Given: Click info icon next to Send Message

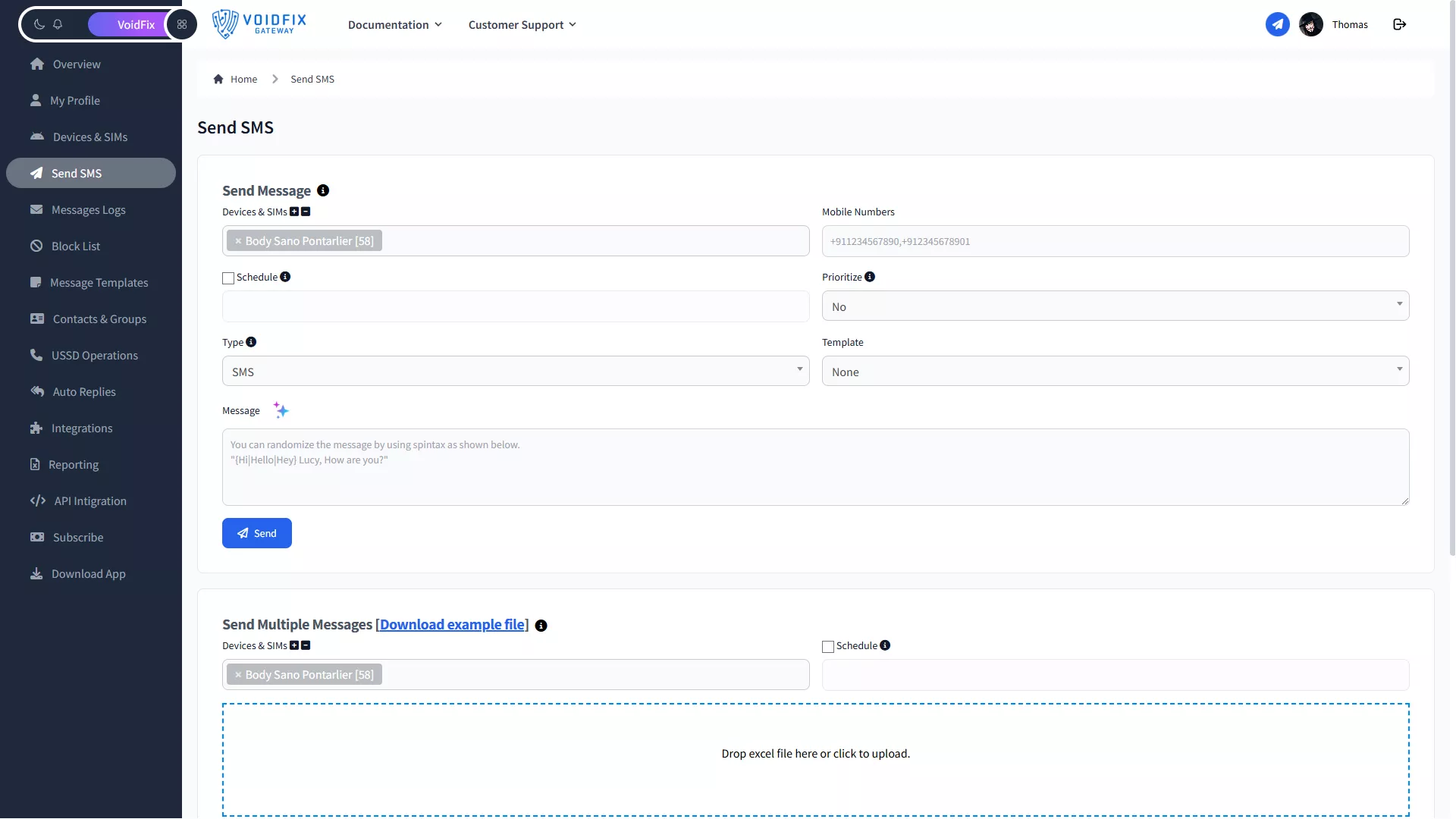Looking at the screenshot, I should tap(323, 190).
